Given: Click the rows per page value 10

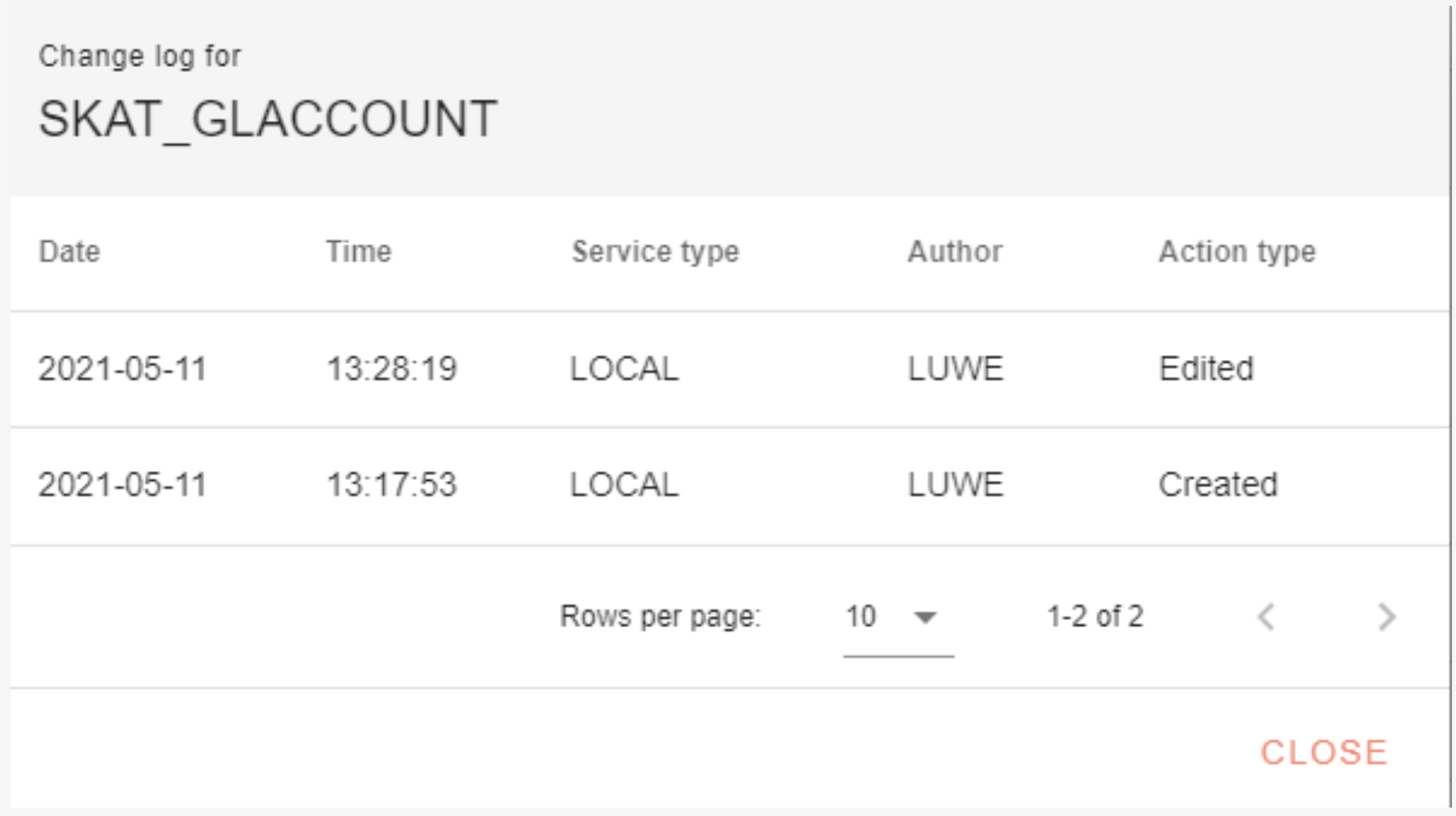Looking at the screenshot, I should click(860, 617).
